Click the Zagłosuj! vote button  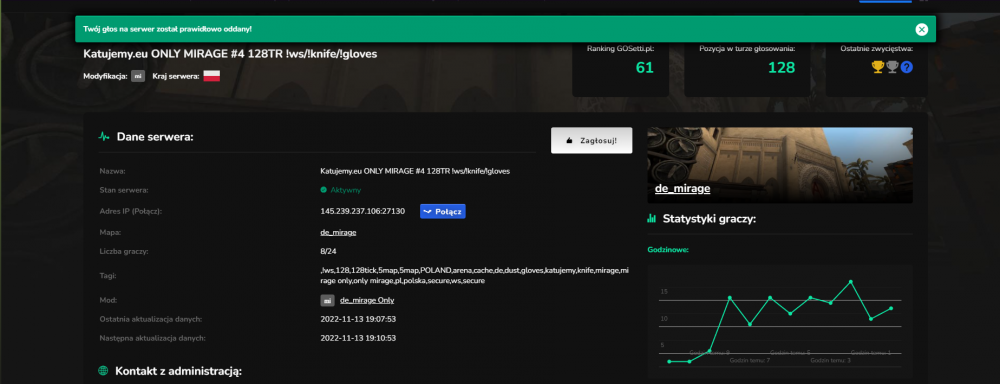[x=591, y=140]
